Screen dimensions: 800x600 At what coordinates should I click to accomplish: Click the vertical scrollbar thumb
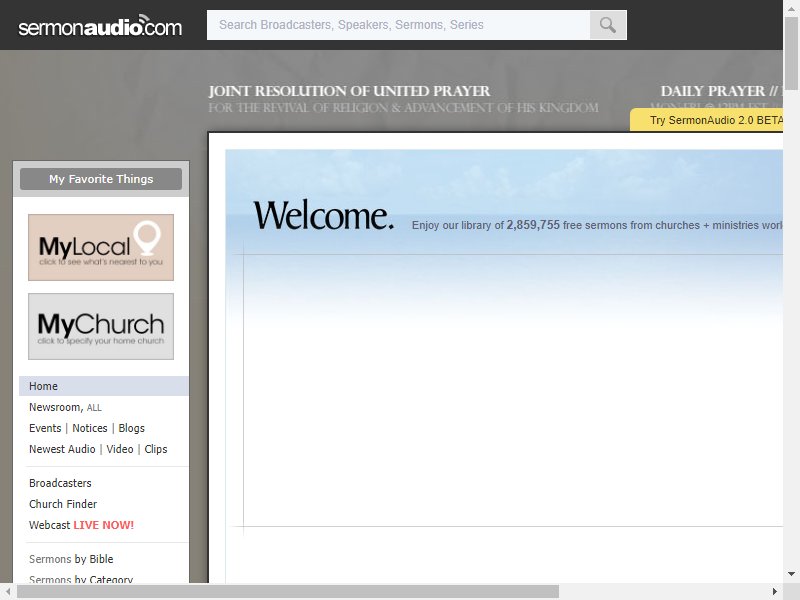[791, 53]
